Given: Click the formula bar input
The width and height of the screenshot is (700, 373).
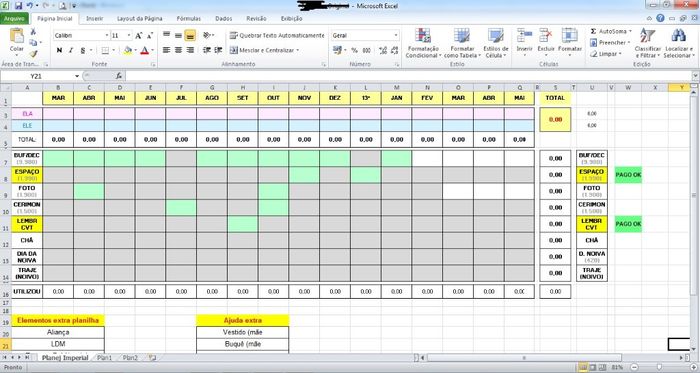Looking at the screenshot, I should [408, 76].
